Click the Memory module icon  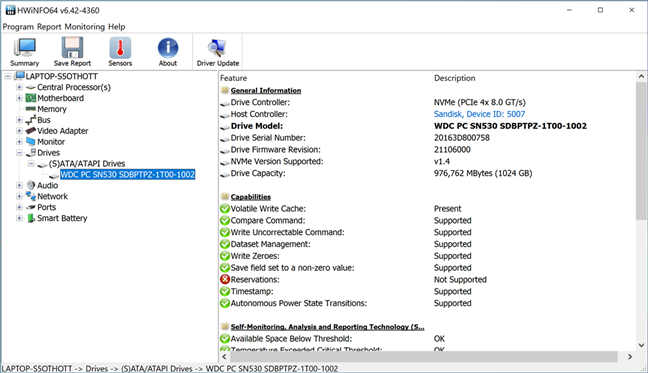pyautogui.click(x=31, y=109)
